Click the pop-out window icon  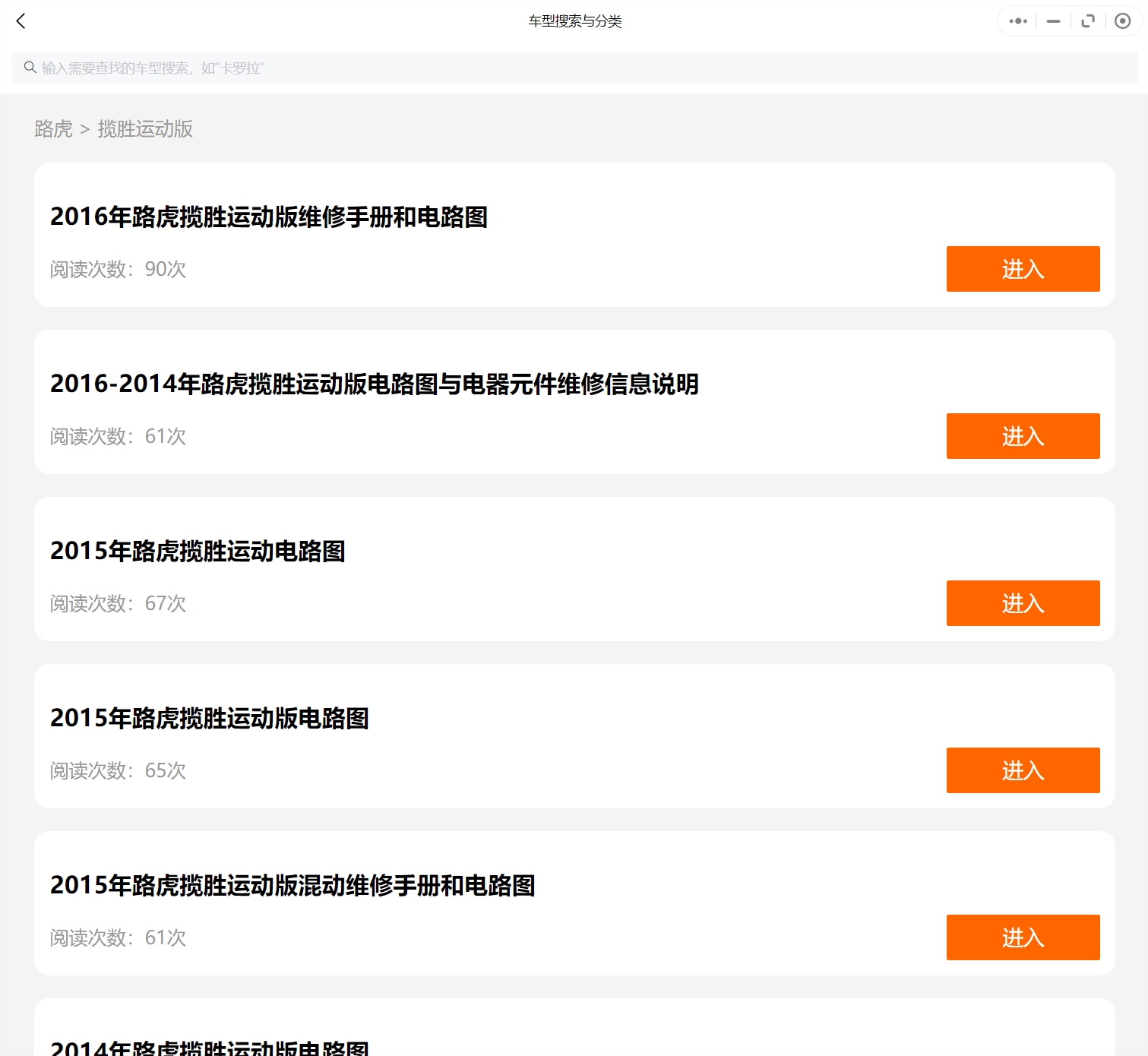click(1088, 21)
